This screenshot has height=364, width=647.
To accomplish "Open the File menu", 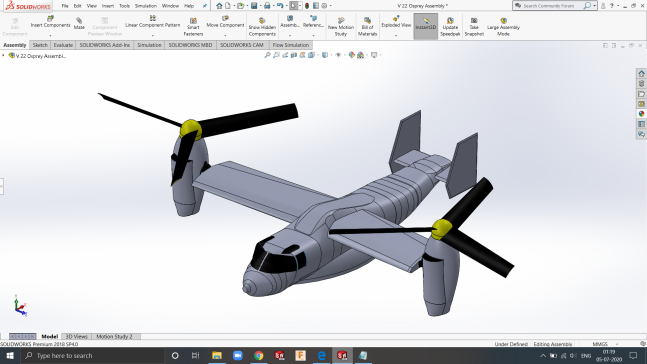I will point(65,6).
